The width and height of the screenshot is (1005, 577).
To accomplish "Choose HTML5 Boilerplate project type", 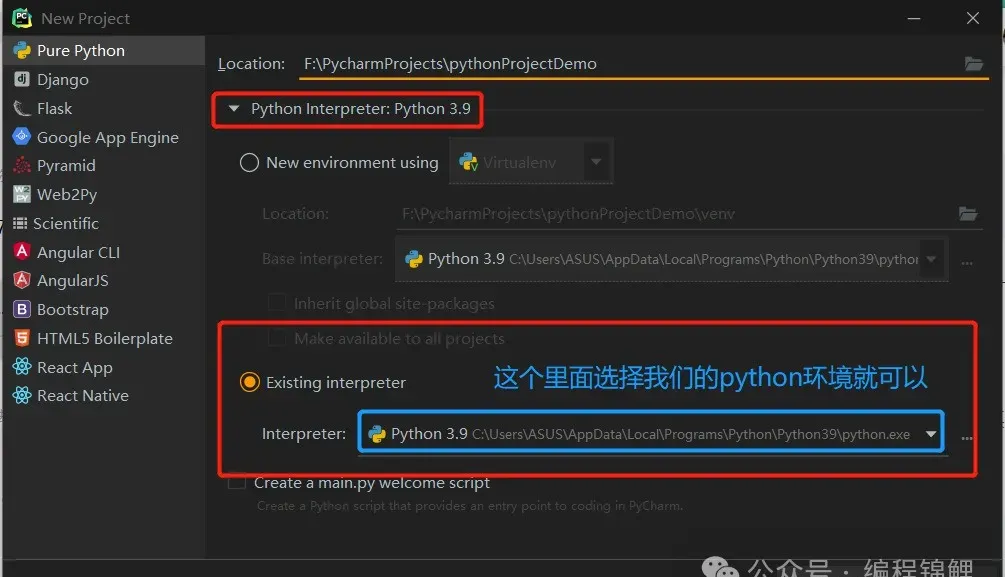I will 104,338.
